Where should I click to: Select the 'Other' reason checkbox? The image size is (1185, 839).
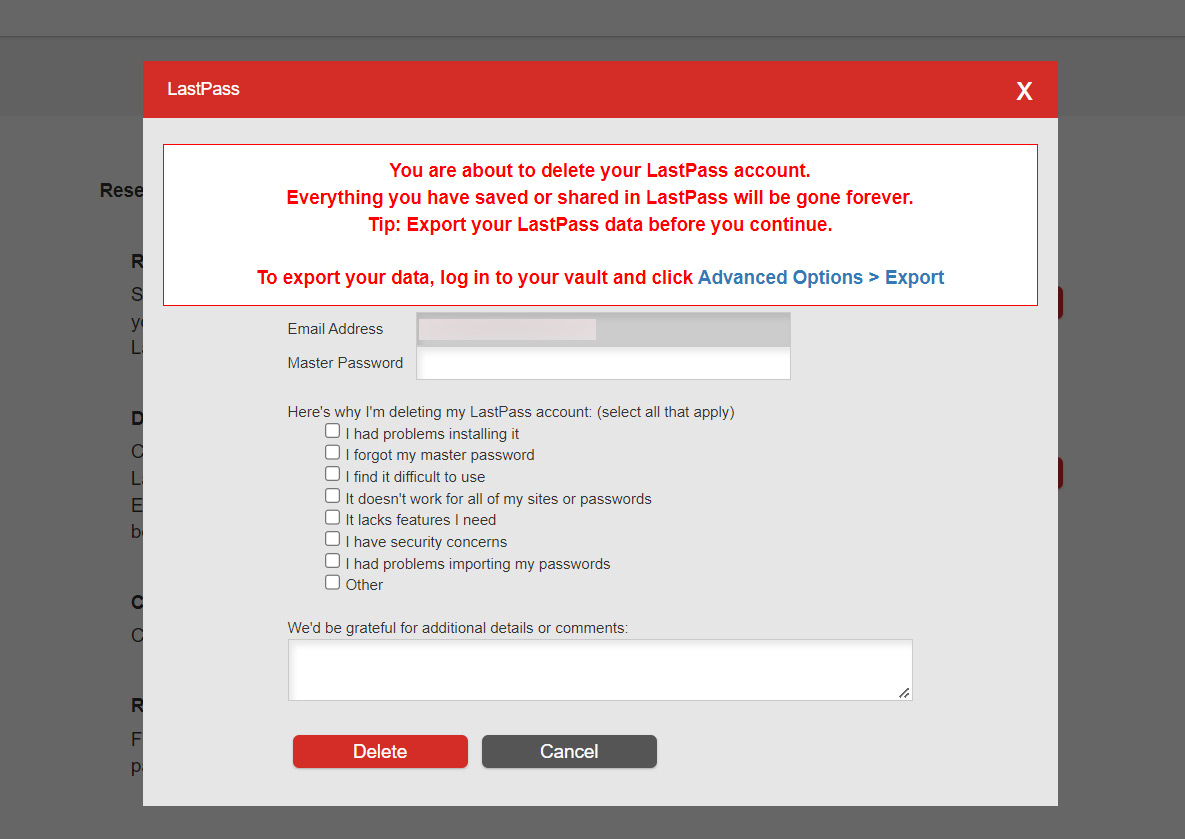click(x=333, y=583)
